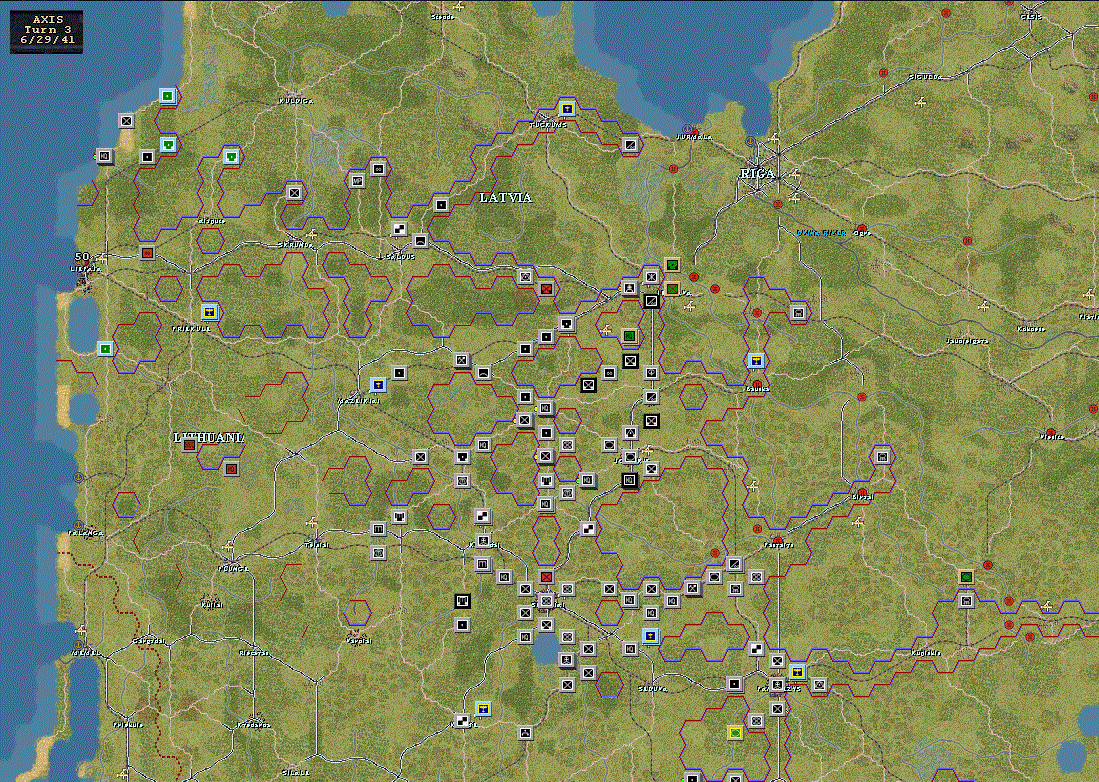
Task: Click the Skrunda town label
Action: (x=295, y=245)
